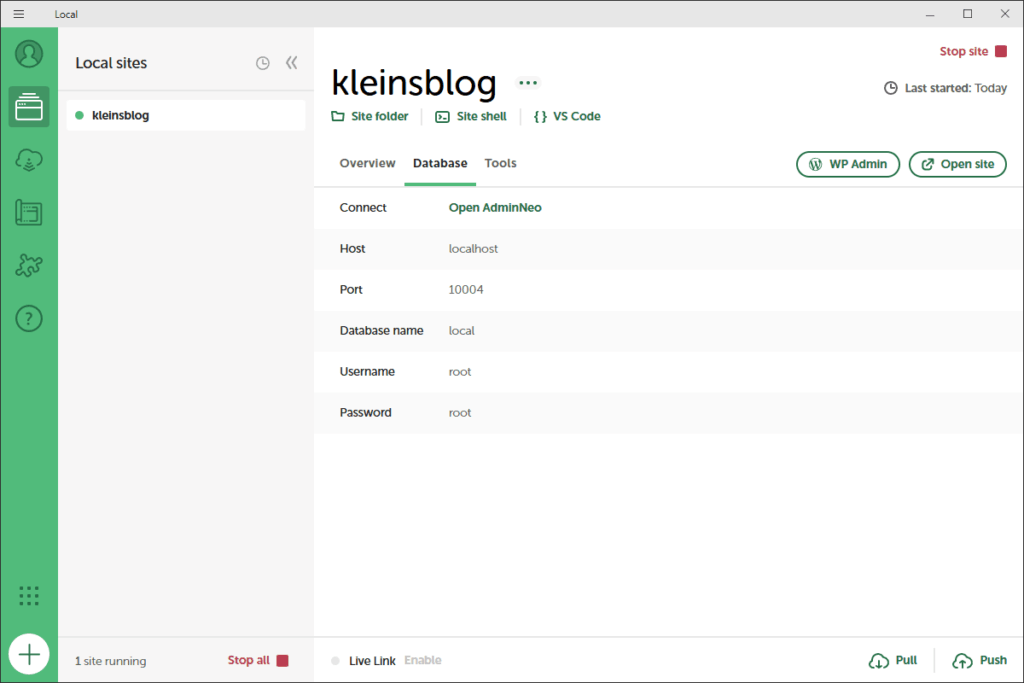Enable Live Link
This screenshot has height=683, width=1024.
click(x=422, y=660)
